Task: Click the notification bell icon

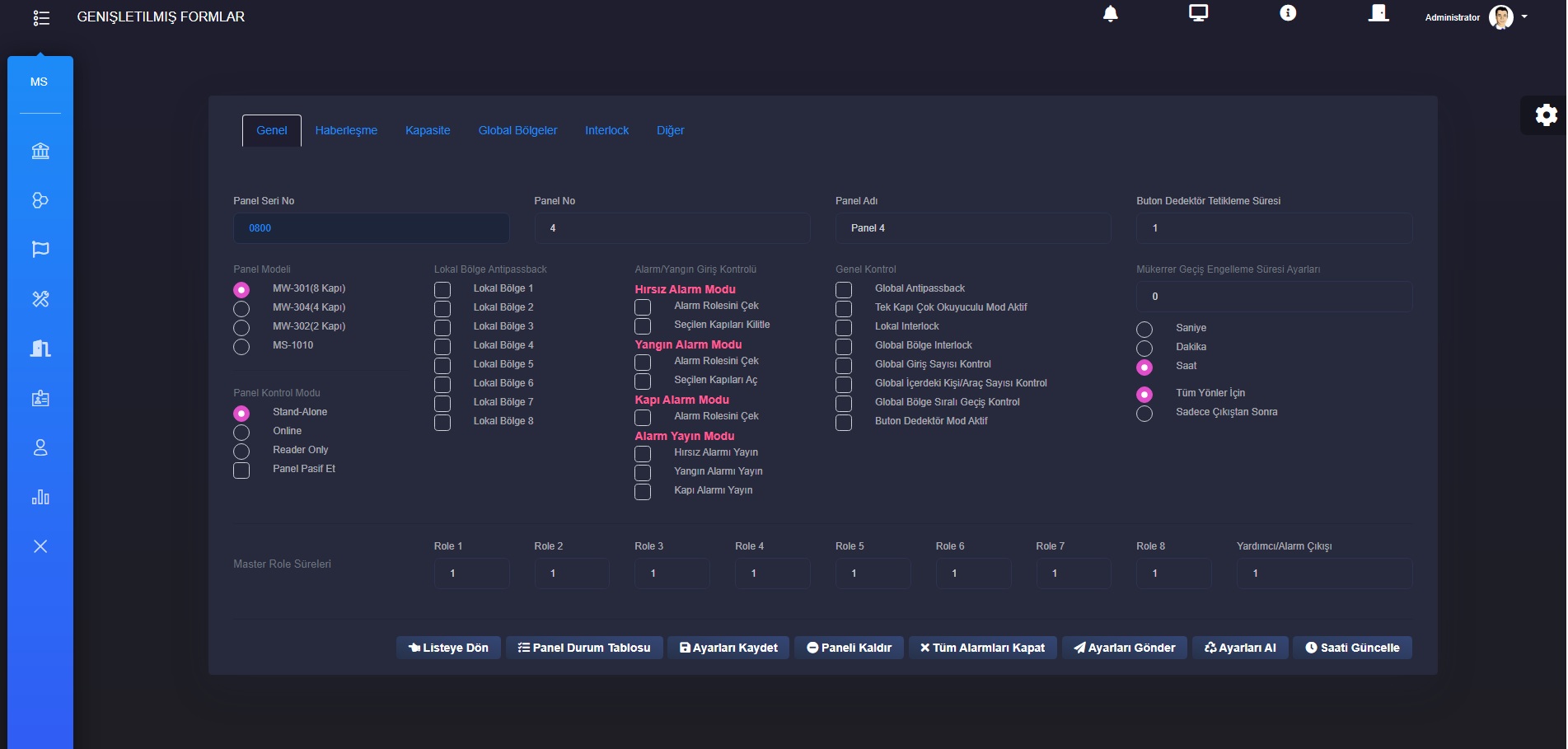Action: point(1110,14)
